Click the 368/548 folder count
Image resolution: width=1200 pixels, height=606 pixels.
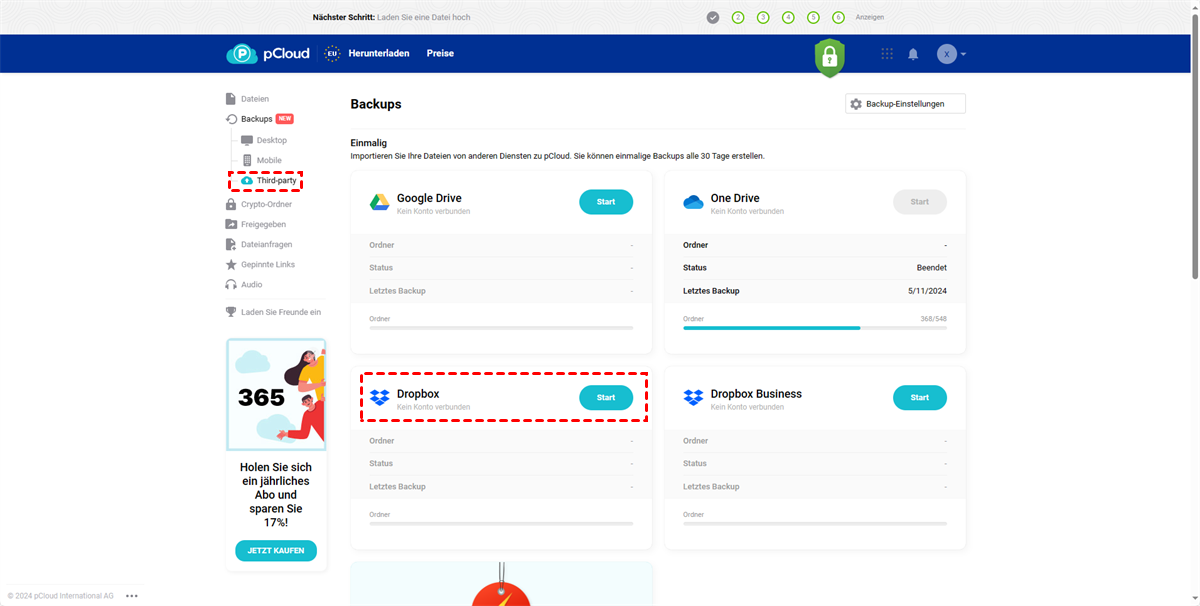[x=934, y=319]
